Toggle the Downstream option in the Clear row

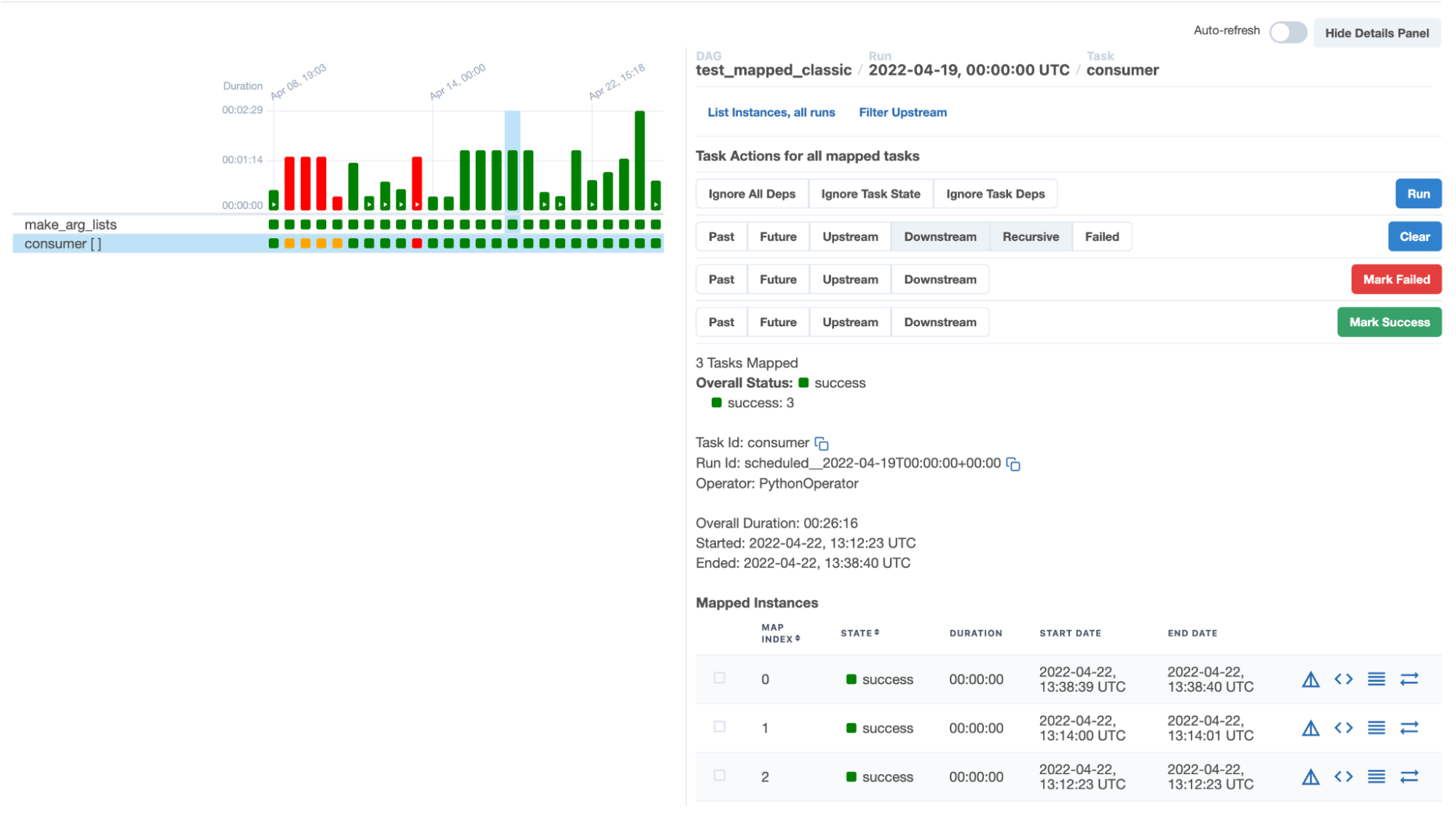940,237
